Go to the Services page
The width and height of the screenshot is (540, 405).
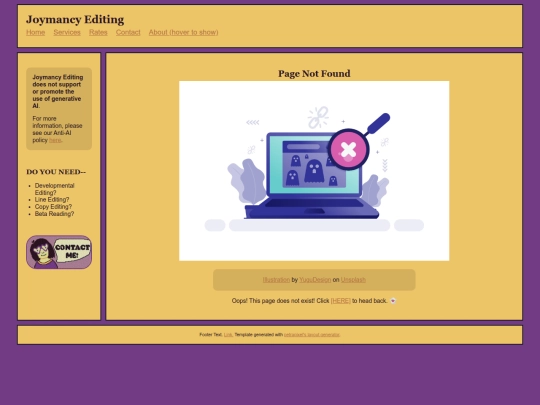coord(67,32)
